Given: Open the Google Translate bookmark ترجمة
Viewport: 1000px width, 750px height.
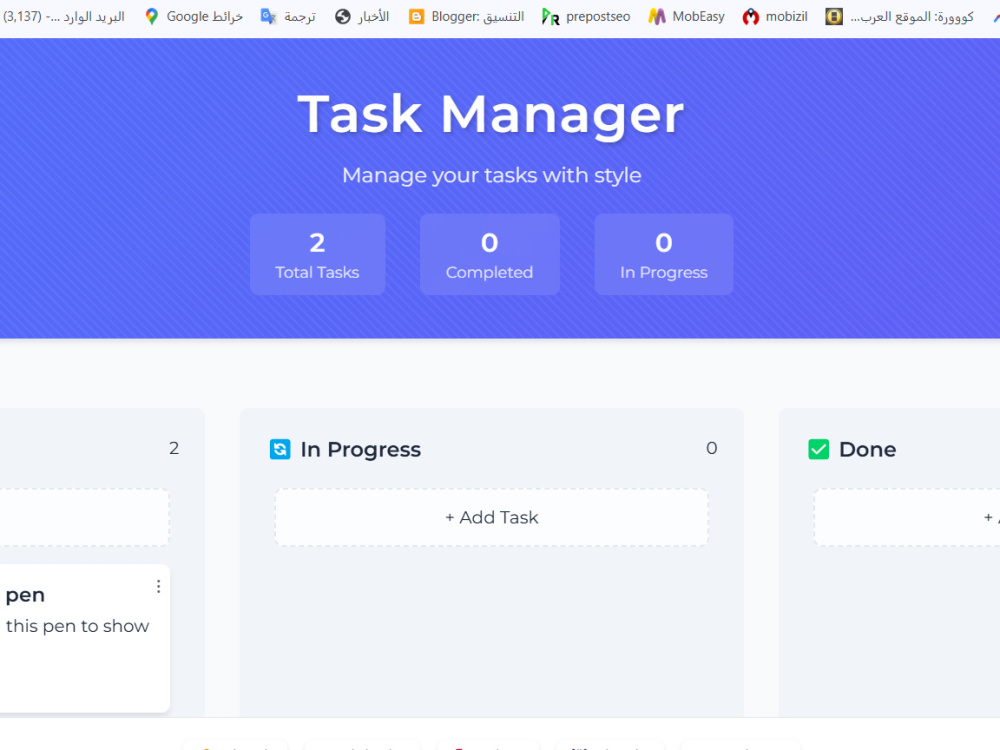Looking at the screenshot, I should pyautogui.click(x=288, y=17).
